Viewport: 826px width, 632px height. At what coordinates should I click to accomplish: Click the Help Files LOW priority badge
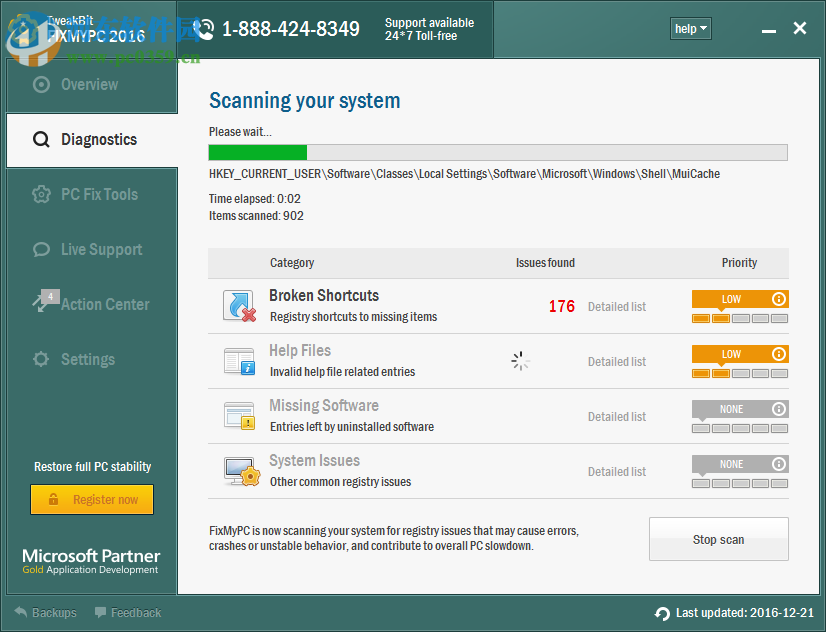tap(740, 354)
